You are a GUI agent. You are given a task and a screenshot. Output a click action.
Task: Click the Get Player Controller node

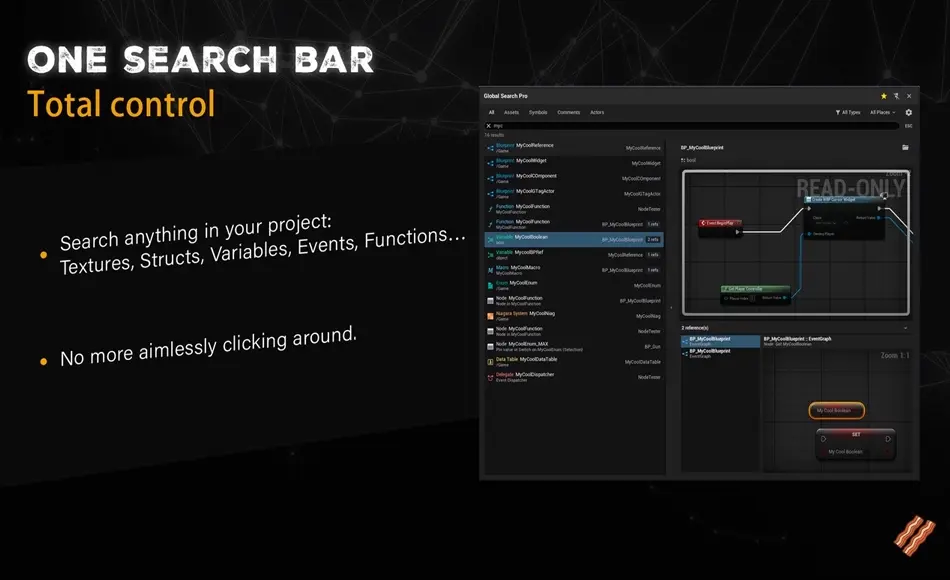756,294
